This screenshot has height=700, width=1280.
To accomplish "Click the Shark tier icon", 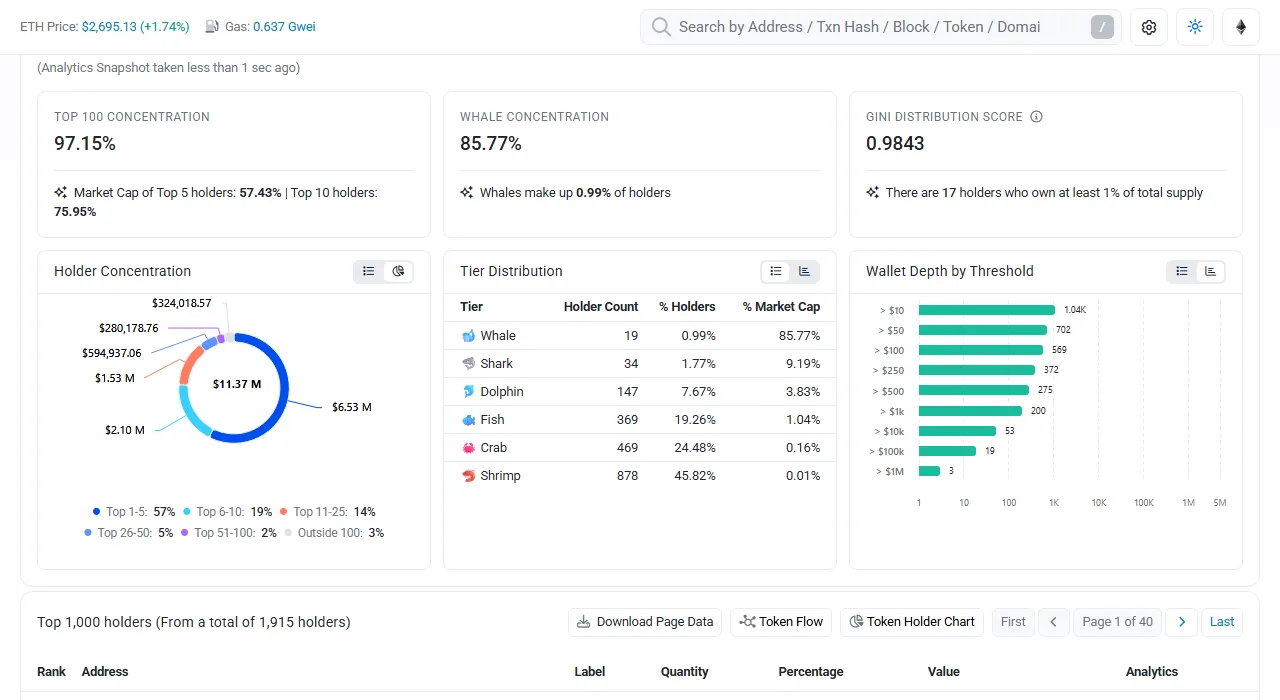I will (x=468, y=364).
